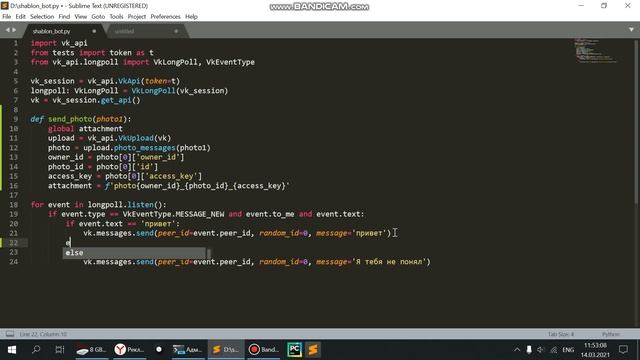Select line number 24 in the gutter

coord(14,262)
